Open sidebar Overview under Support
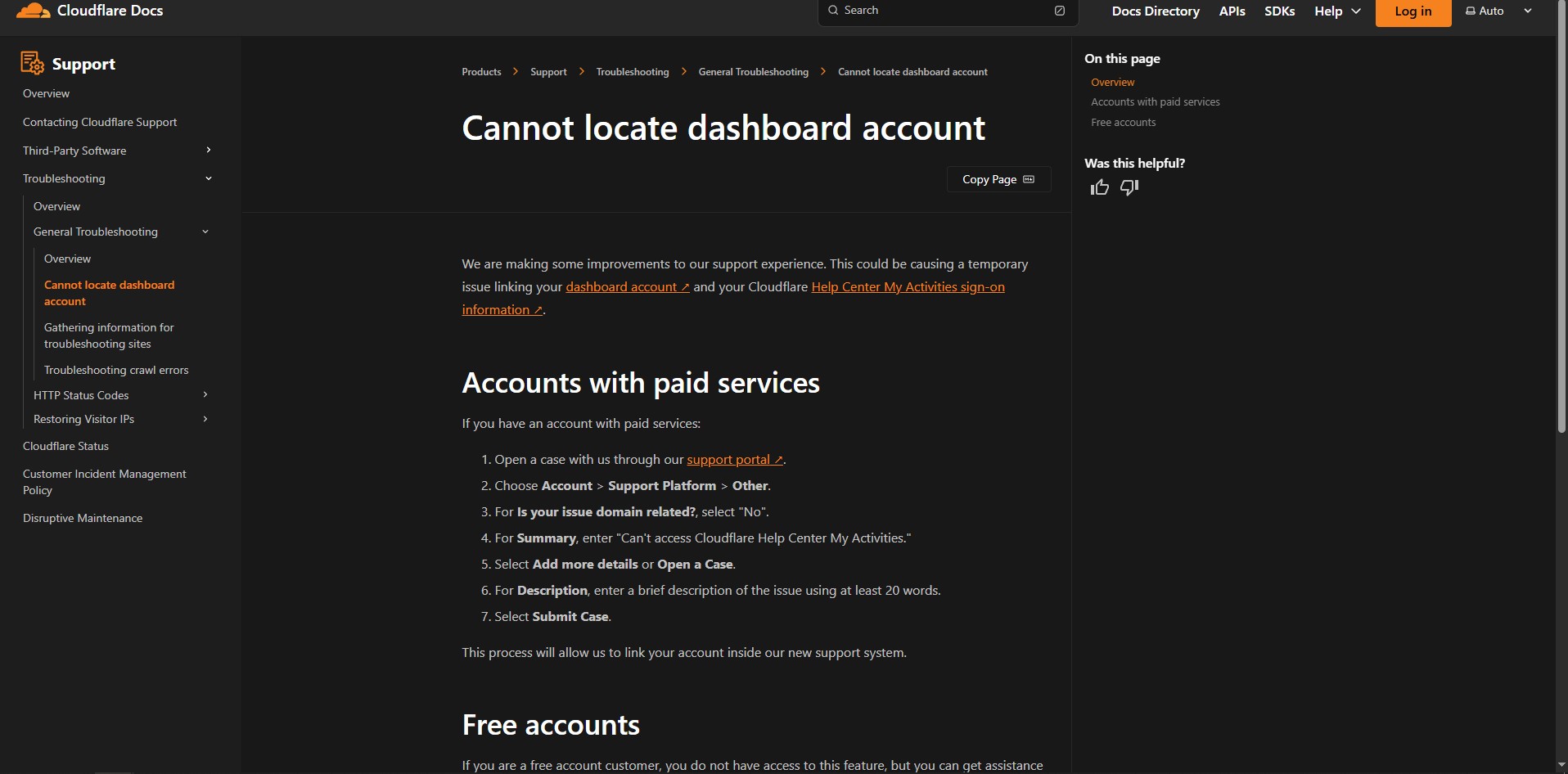 47,94
